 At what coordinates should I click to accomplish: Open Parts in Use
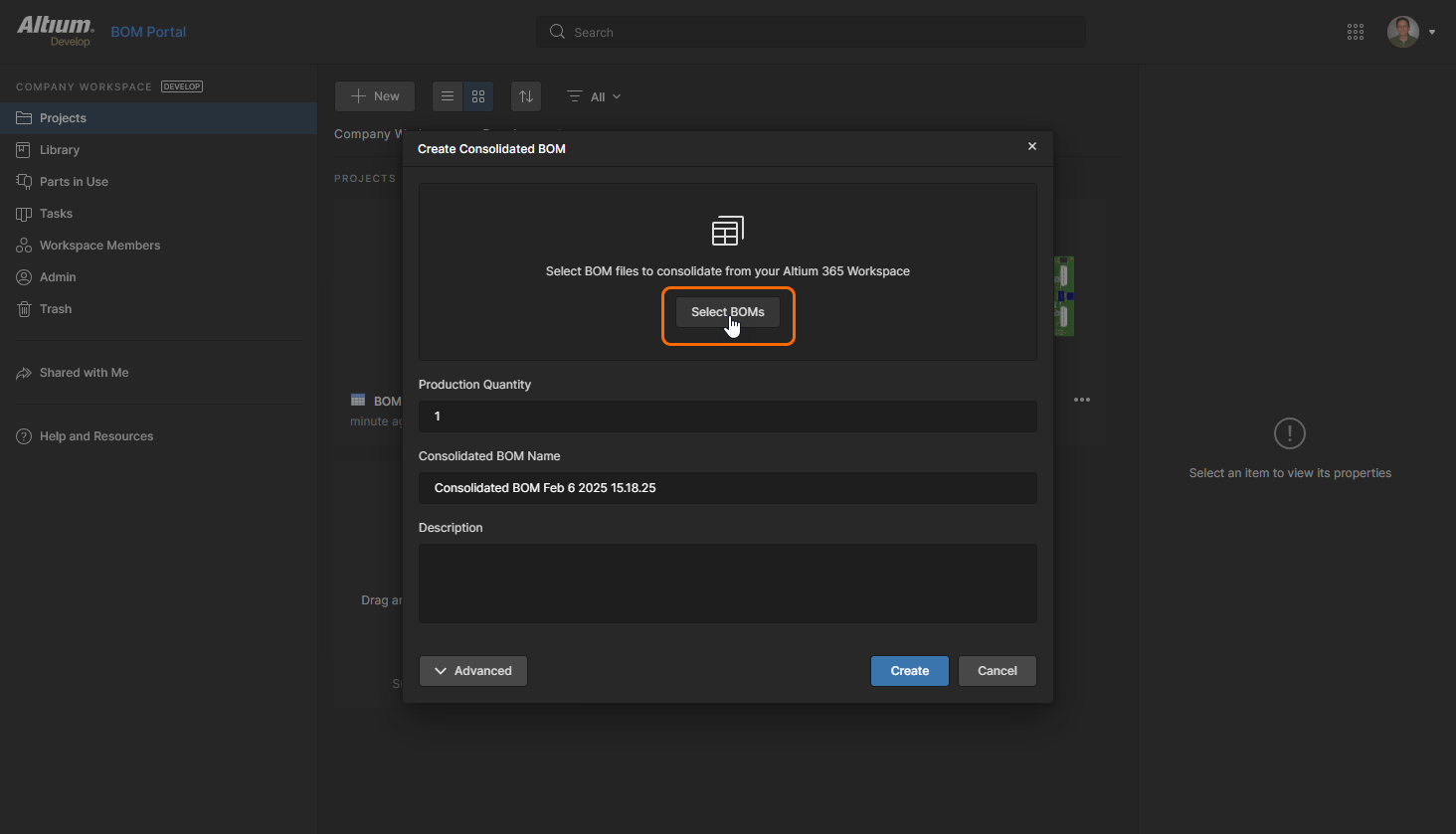tap(159, 182)
